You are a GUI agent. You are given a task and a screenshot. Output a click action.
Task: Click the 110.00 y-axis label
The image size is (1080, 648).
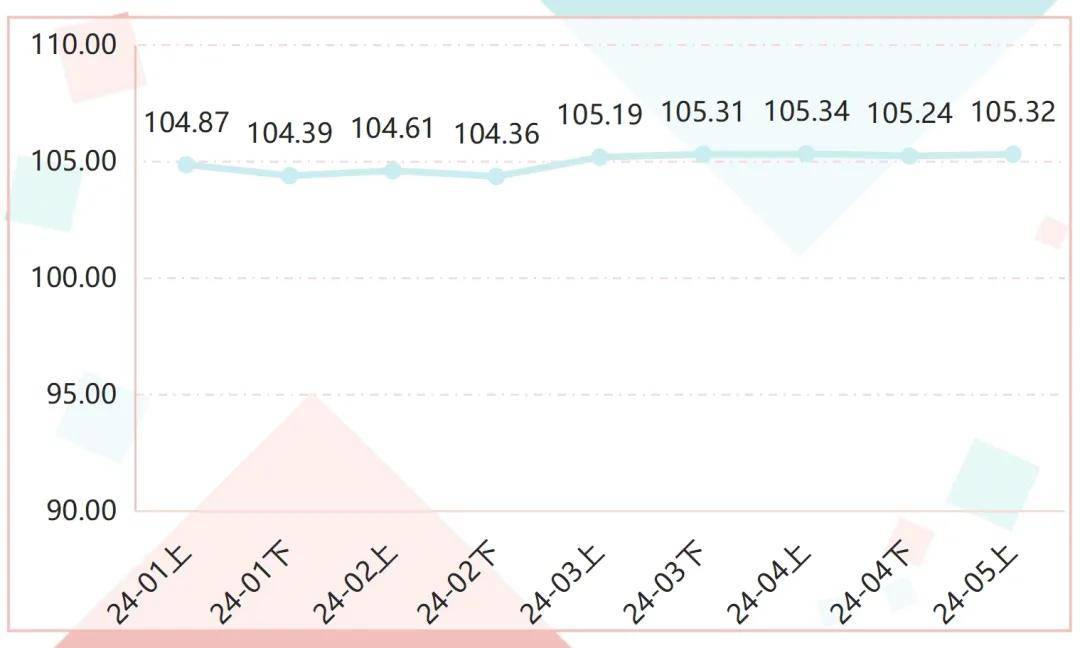74,45
